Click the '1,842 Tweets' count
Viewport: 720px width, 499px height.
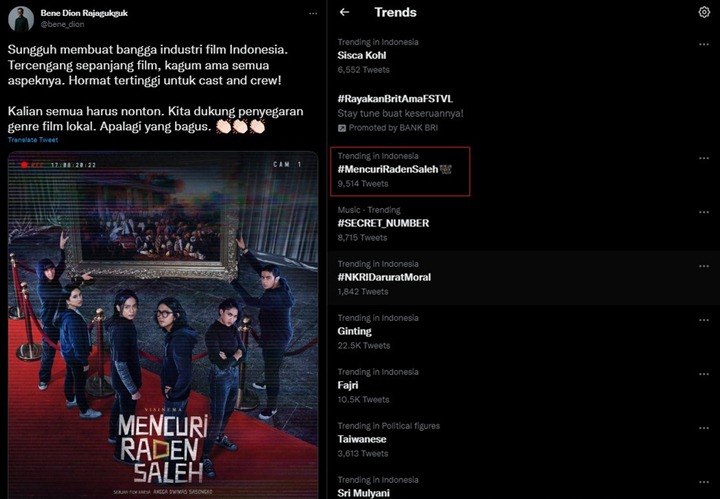coord(363,292)
